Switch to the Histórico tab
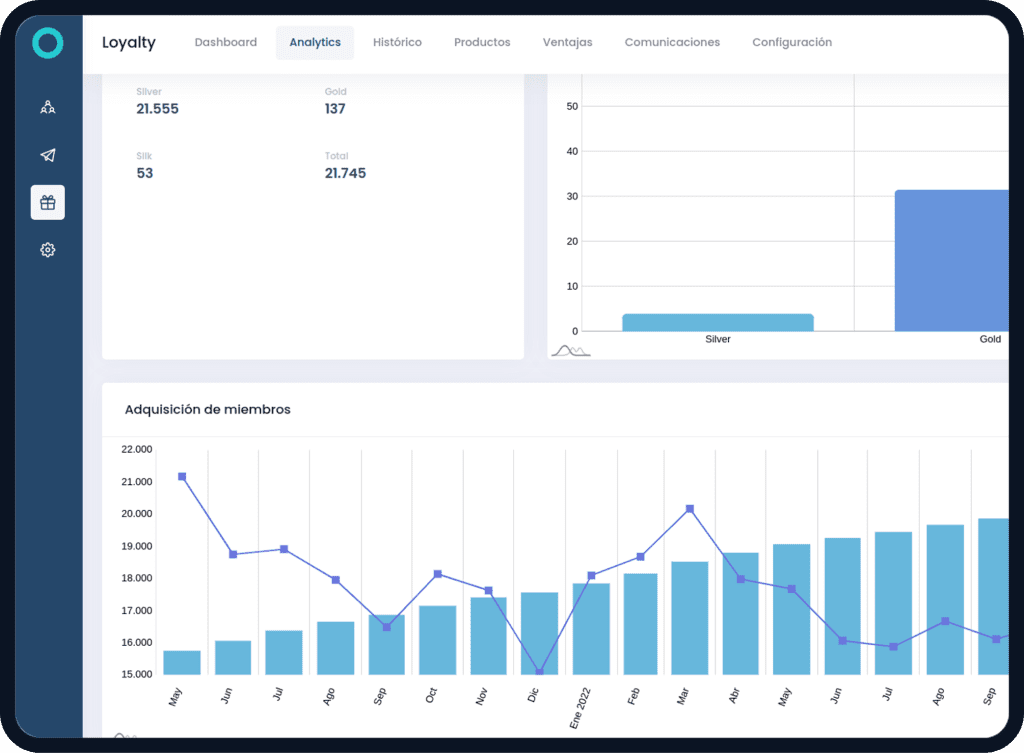Viewport: 1024px width, 753px height. [397, 42]
